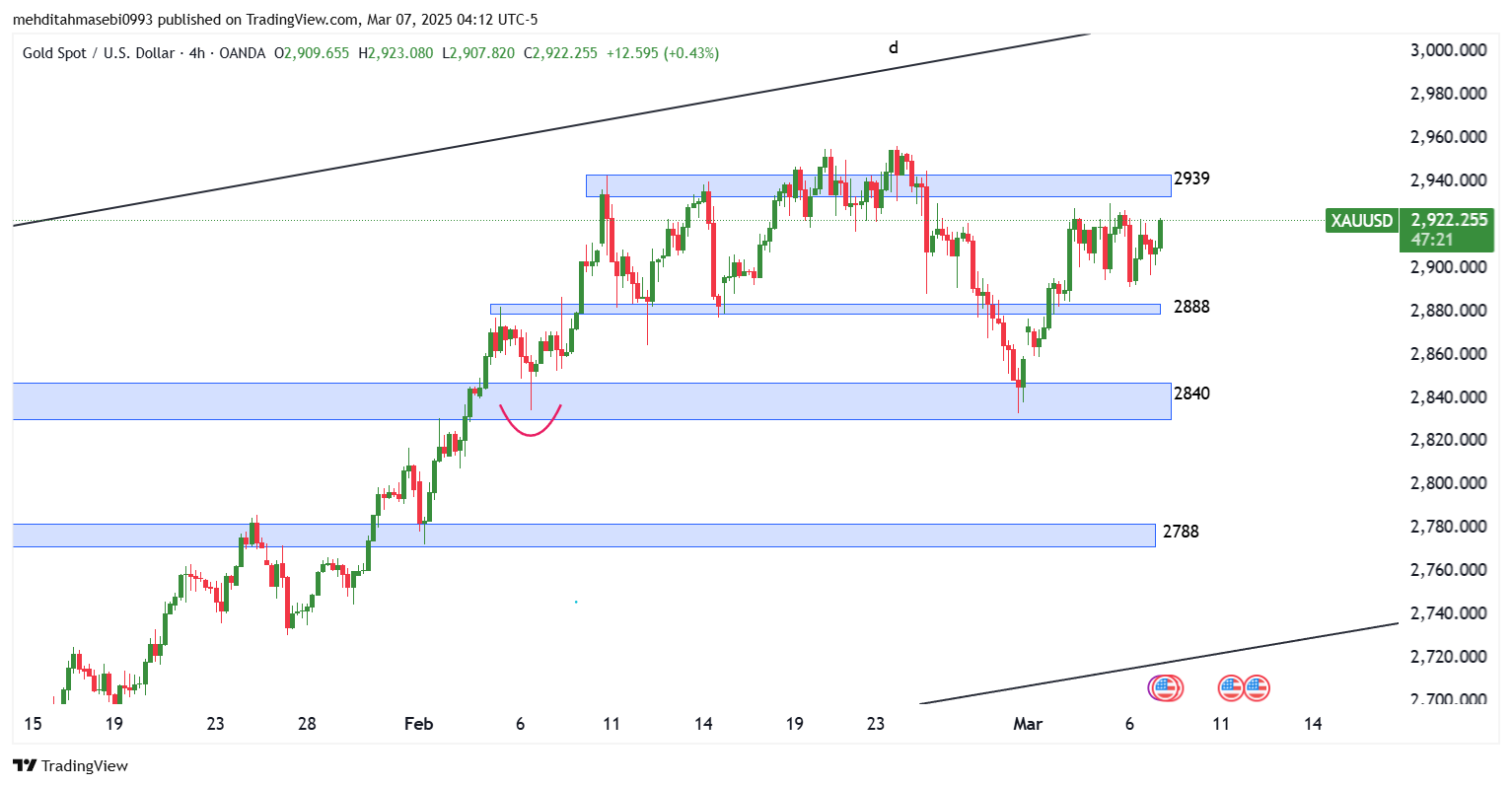Screen dimensions: 1512x787
Task: Click the 'd' wave label near upper trendline
Action: point(894,46)
